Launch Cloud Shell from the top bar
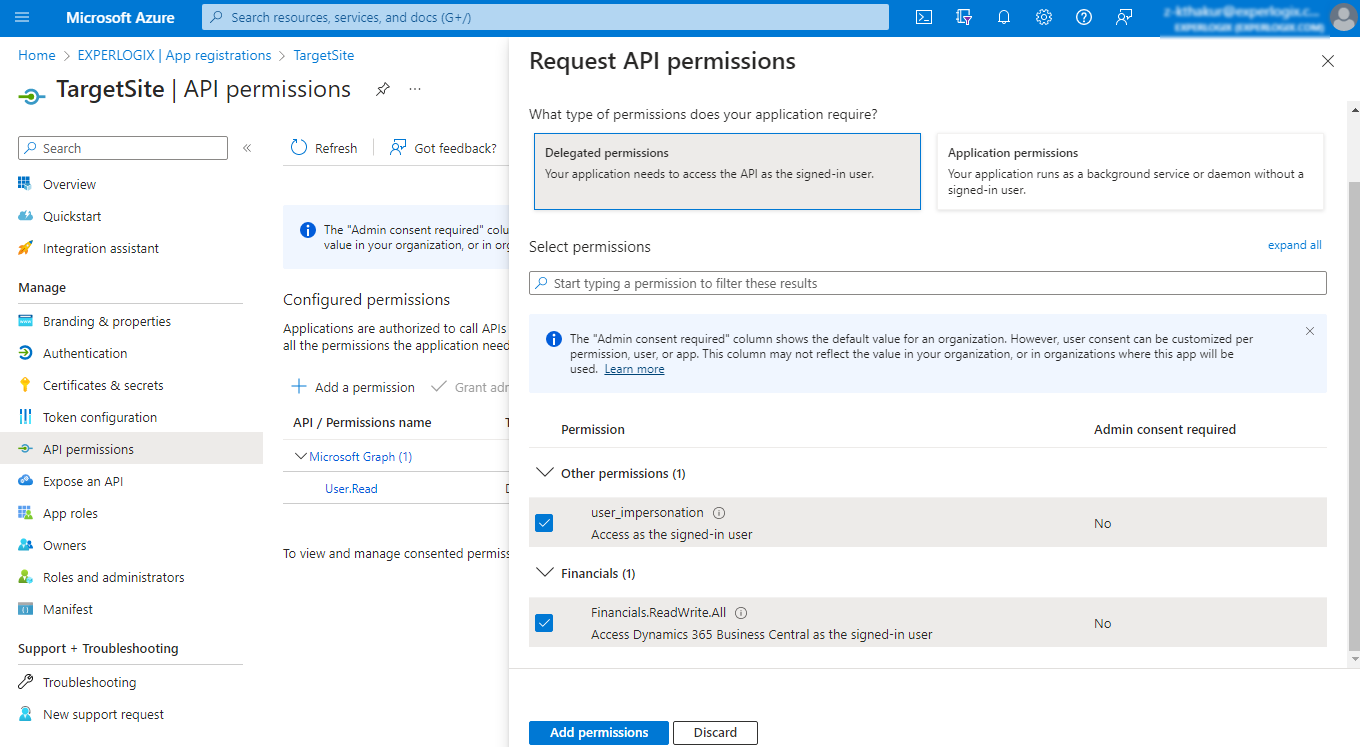 click(x=925, y=17)
